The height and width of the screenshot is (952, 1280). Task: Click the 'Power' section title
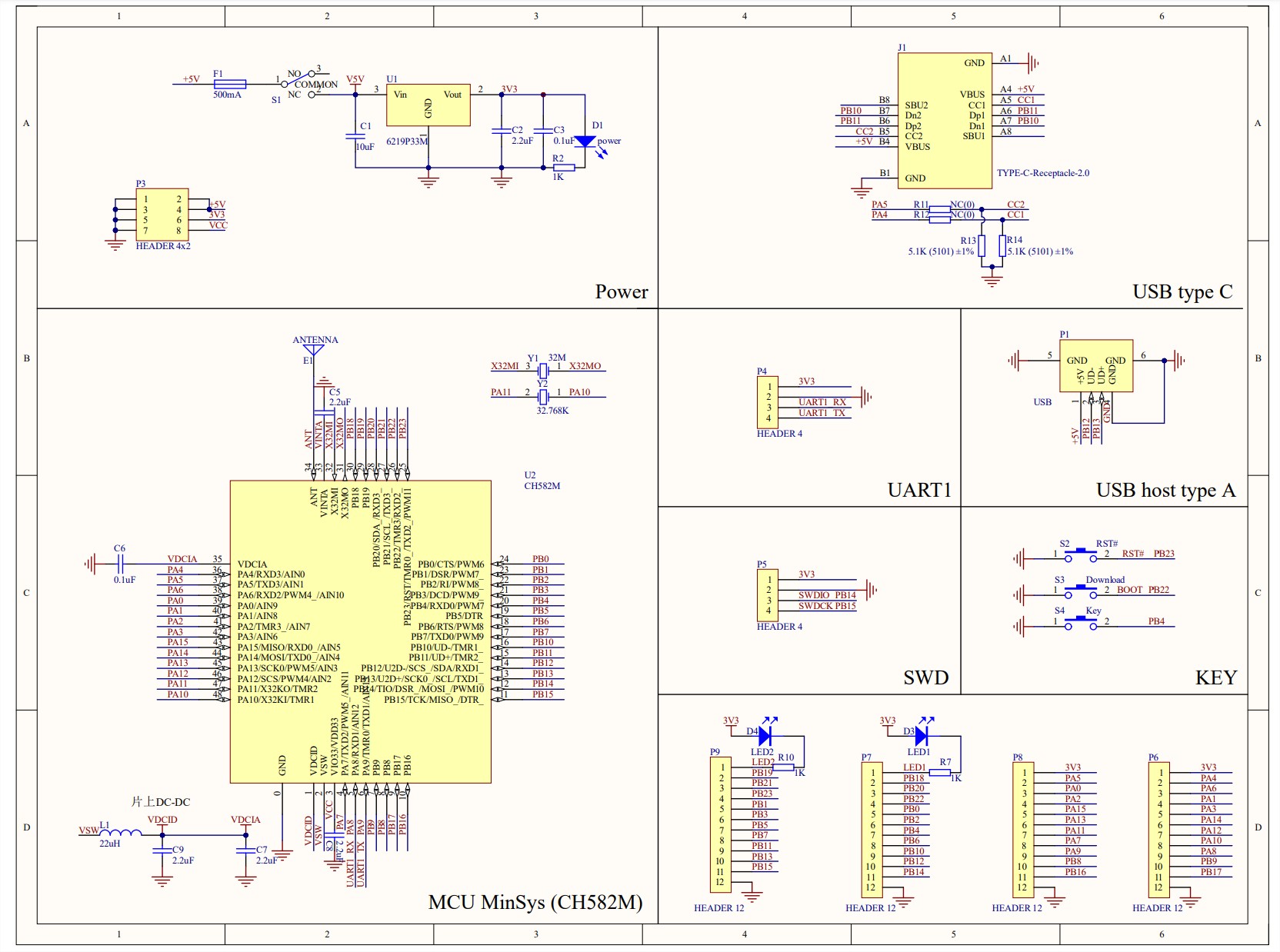622,292
